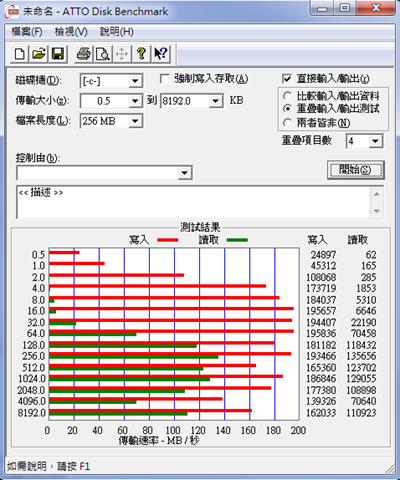Click the 4096.0 row label in chart

(32, 401)
